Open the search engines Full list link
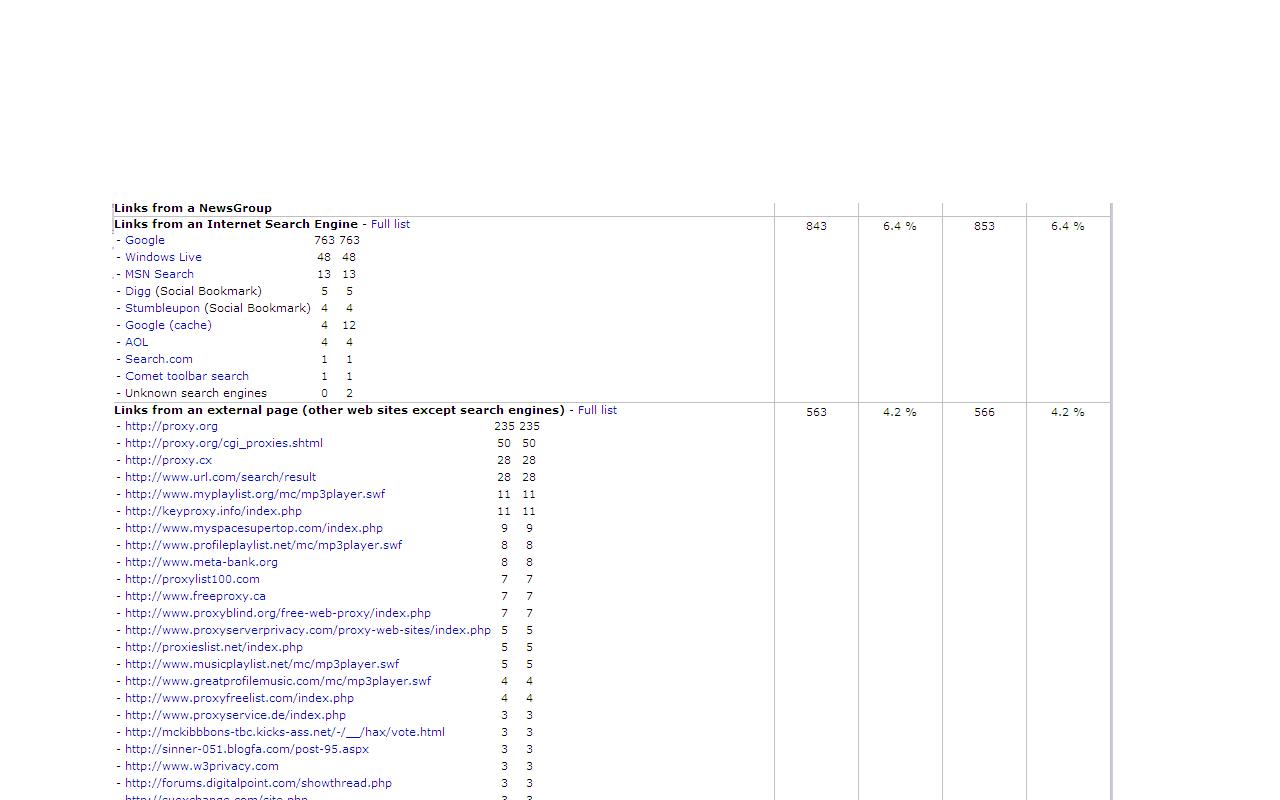The height and width of the screenshot is (800, 1280). [x=390, y=224]
